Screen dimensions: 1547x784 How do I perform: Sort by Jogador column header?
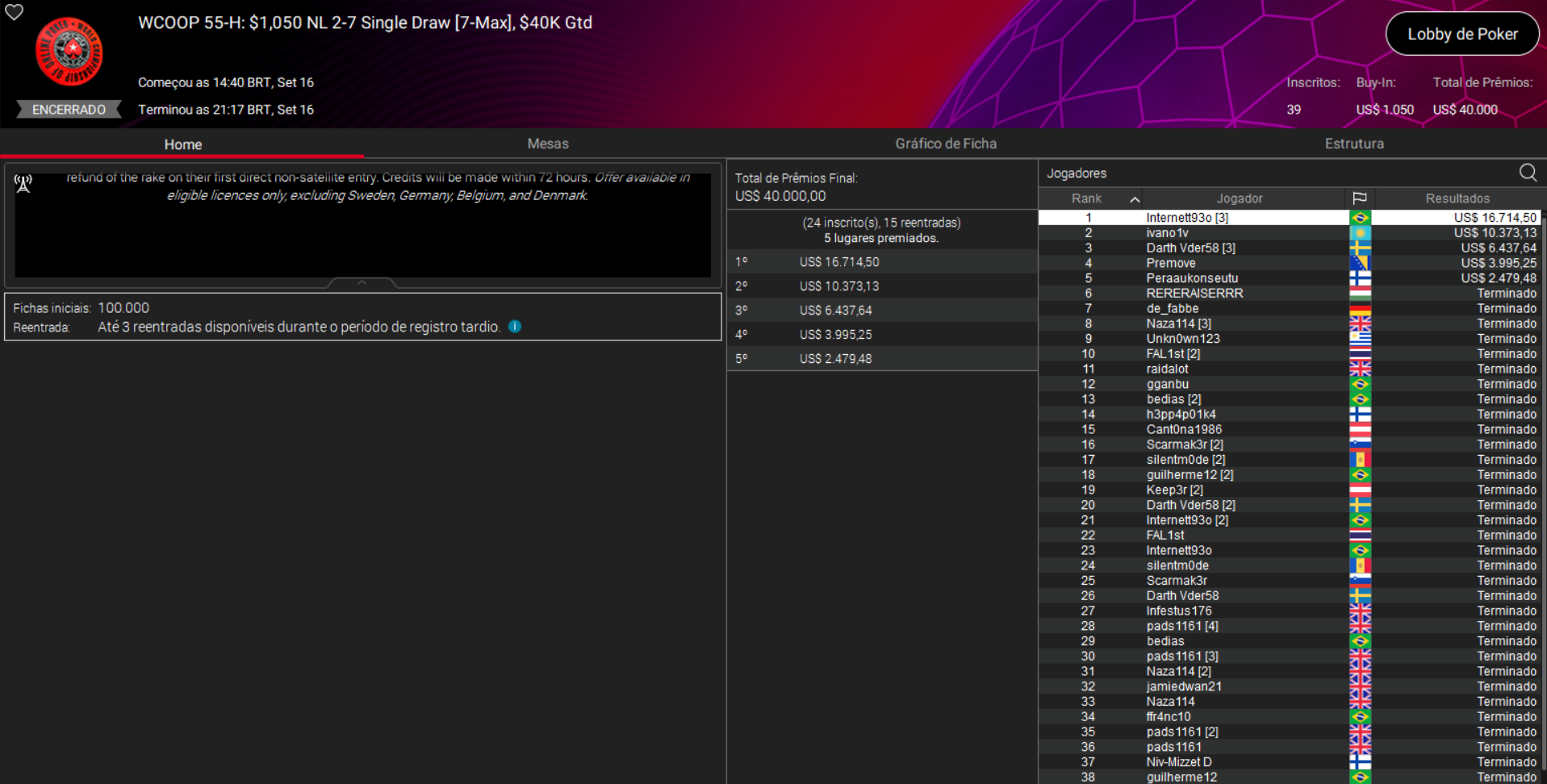[x=1240, y=198]
